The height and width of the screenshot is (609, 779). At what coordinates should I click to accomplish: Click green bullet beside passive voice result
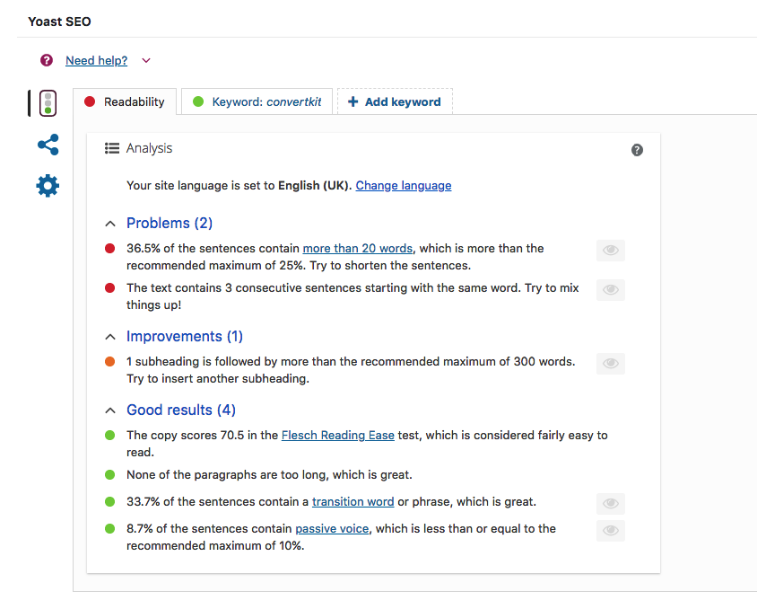[x=110, y=529]
